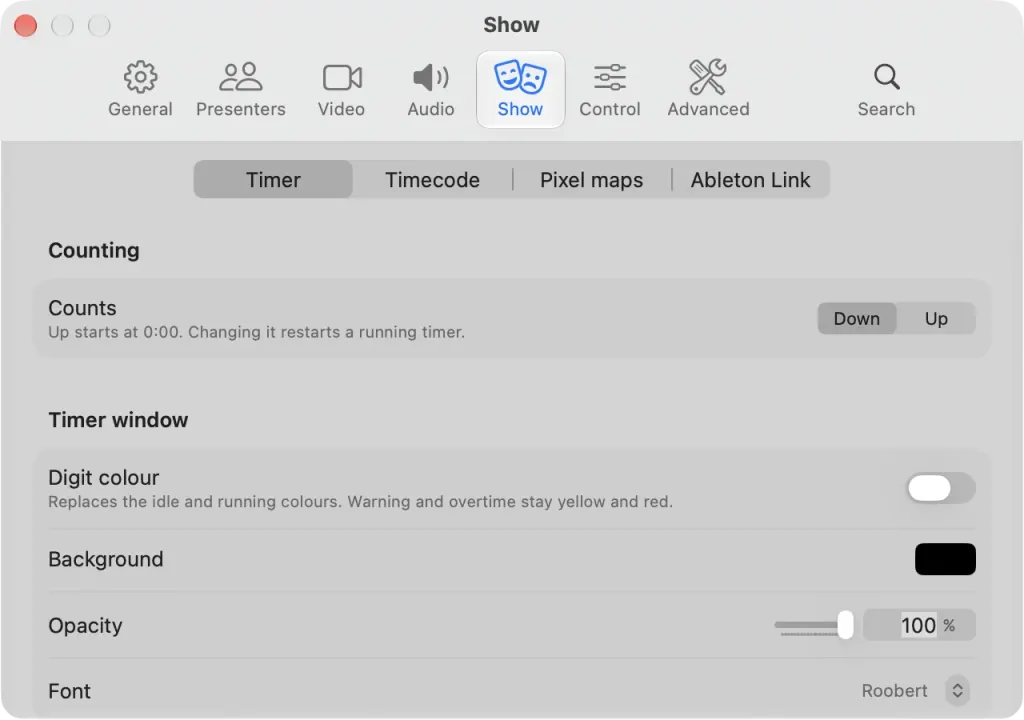
Task: Open the Presenters preferences pane
Action: (240, 90)
